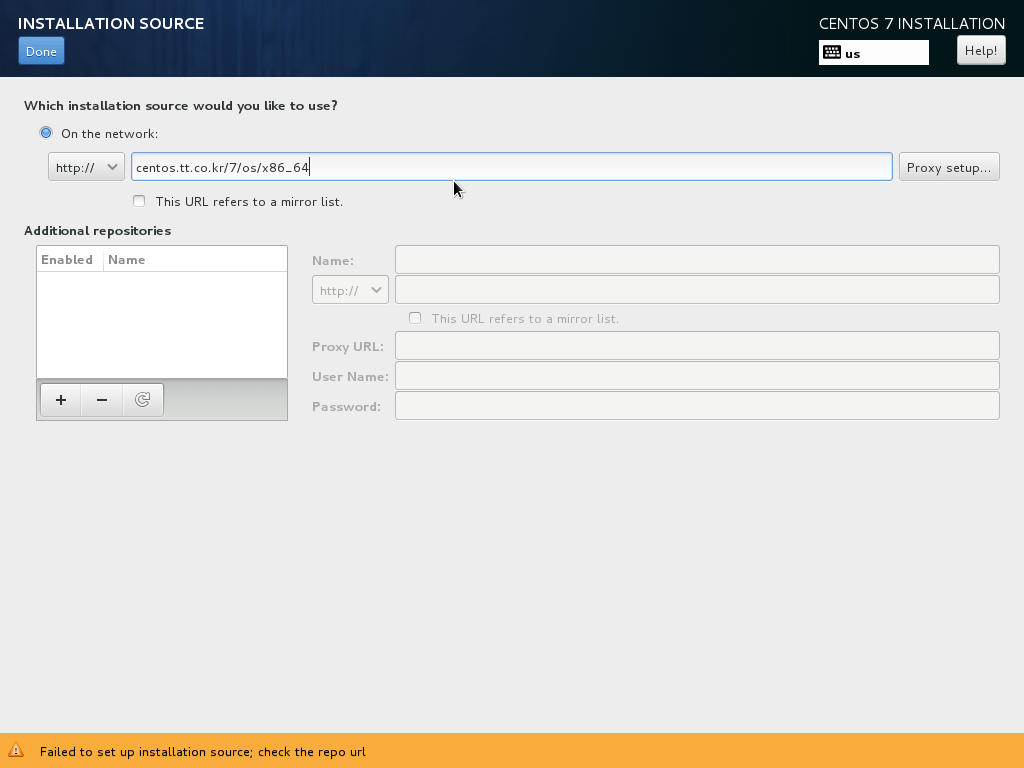Select the On the network radio button

pyautogui.click(x=46, y=133)
